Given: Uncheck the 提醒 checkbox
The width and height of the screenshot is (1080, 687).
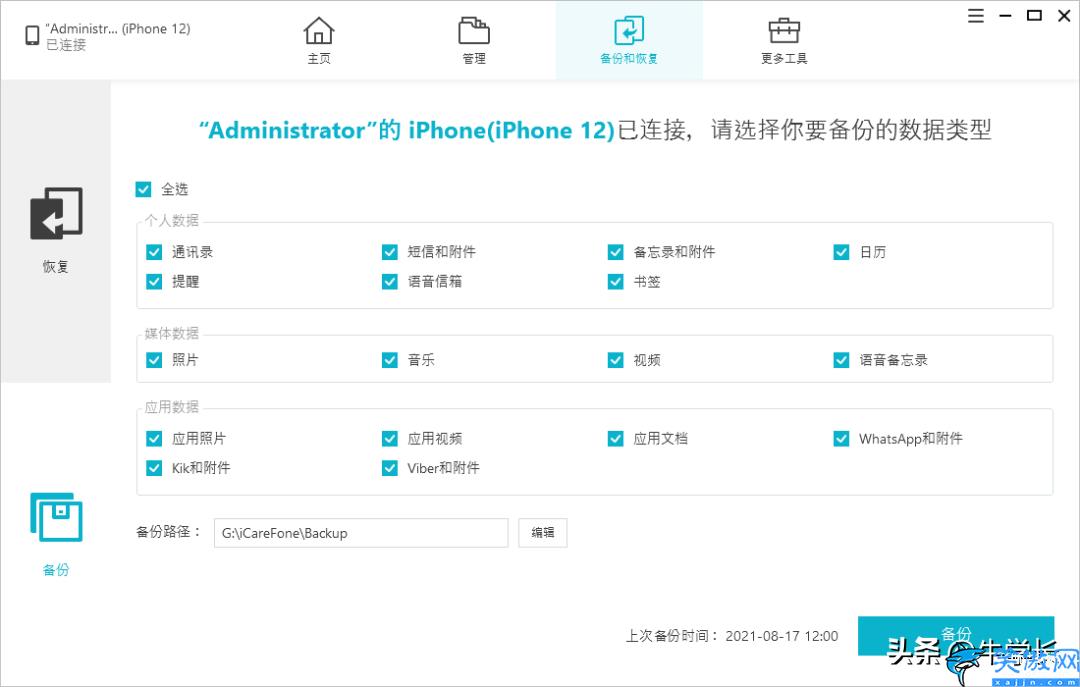Looking at the screenshot, I should point(154,282).
